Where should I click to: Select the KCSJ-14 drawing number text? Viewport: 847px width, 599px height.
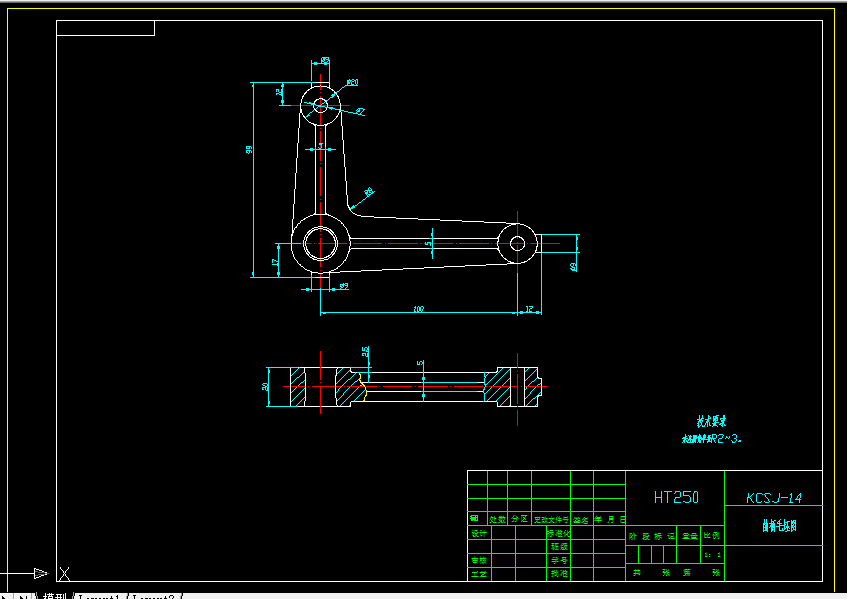click(774, 498)
